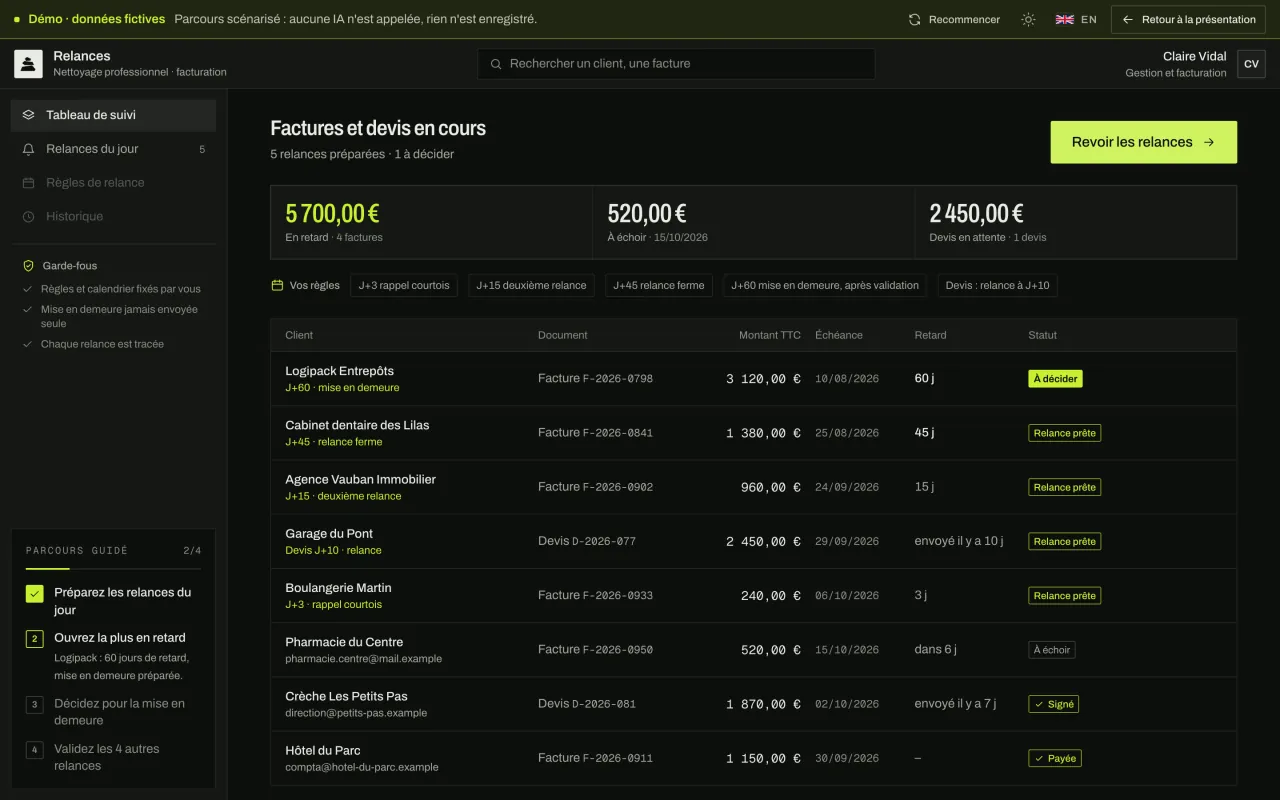Image resolution: width=1280 pixels, height=800 pixels.
Task: Click the Signé badge for Crèche Les Petits Pas
Action: click(x=1053, y=704)
